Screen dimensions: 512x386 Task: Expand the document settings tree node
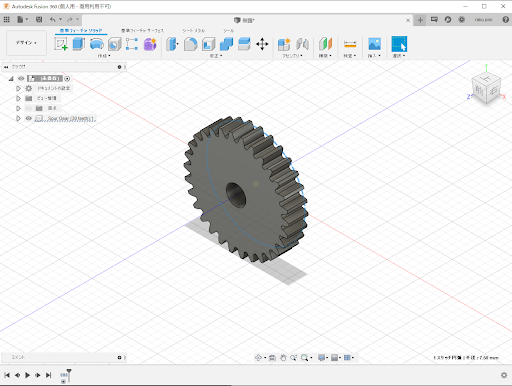(18, 88)
